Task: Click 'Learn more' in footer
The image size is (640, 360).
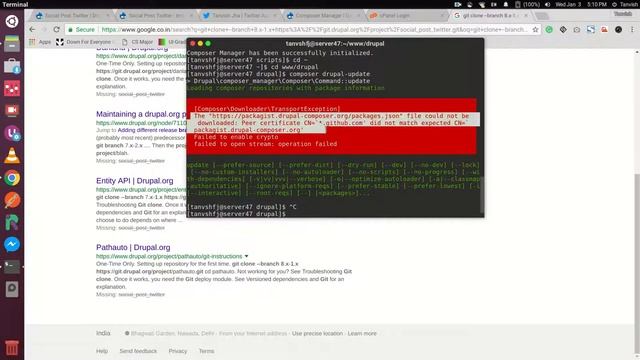Action: coord(362,333)
